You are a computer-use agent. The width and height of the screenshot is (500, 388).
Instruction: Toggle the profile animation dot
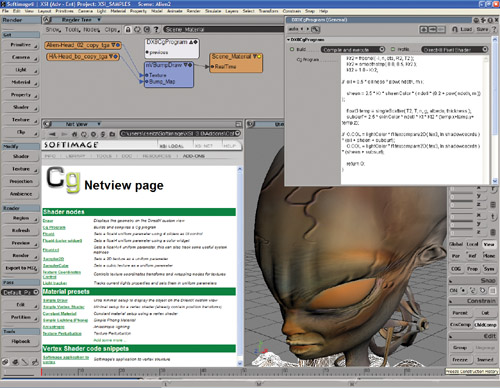[x=393, y=49]
